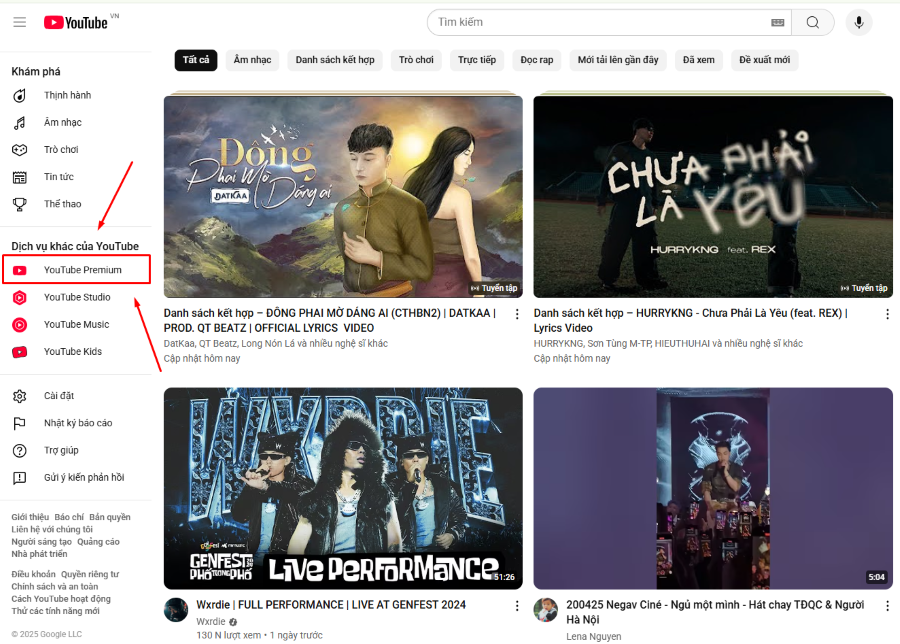900x644 pixels.
Task: Select the Trò chơi filter chip
Action: point(416,60)
